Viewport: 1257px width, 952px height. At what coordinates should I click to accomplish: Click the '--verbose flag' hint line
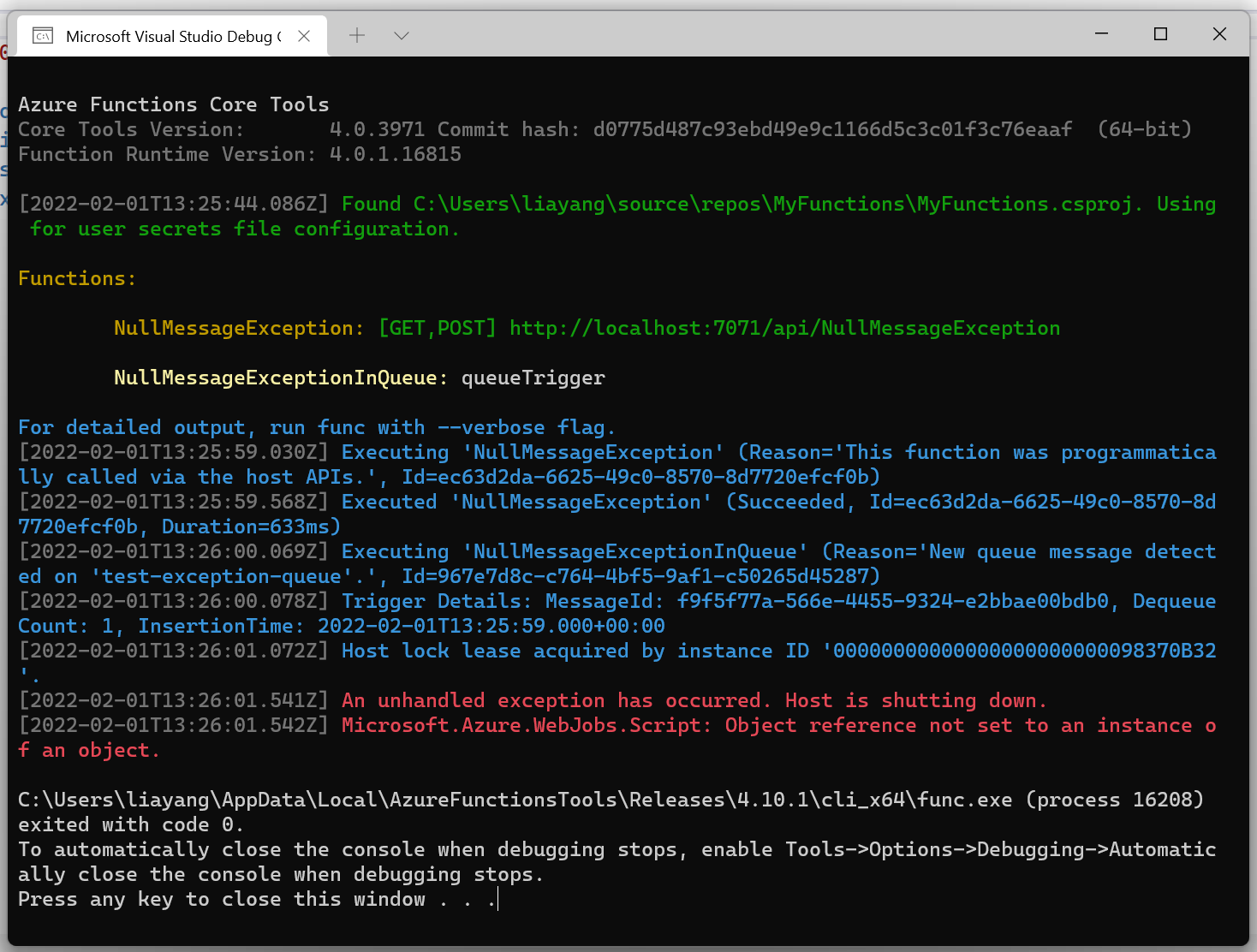coord(317,427)
